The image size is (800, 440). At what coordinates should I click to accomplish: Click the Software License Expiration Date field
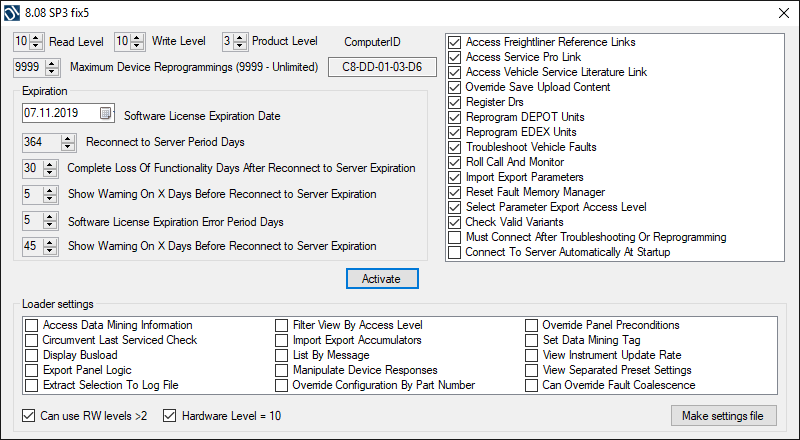68,113
